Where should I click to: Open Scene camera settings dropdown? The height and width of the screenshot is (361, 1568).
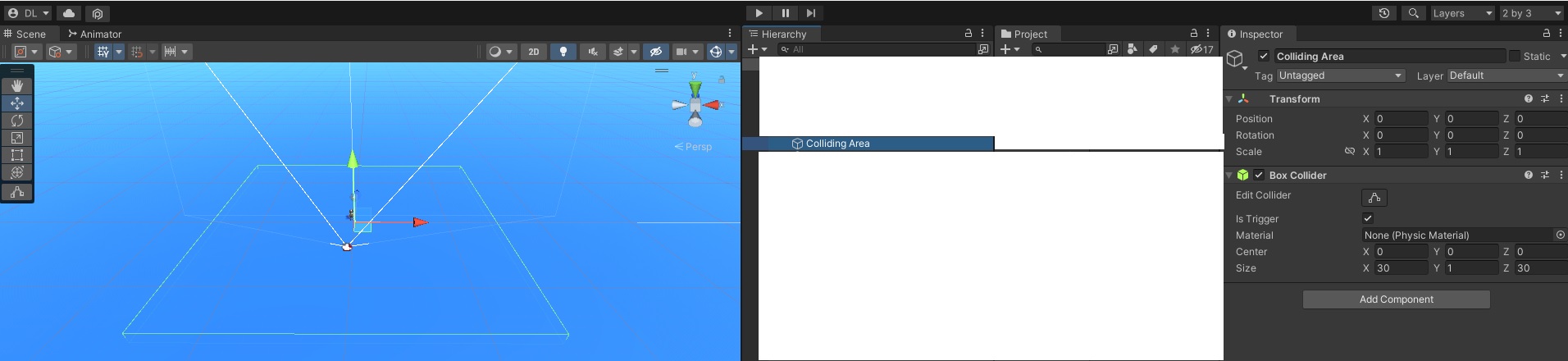tap(687, 52)
